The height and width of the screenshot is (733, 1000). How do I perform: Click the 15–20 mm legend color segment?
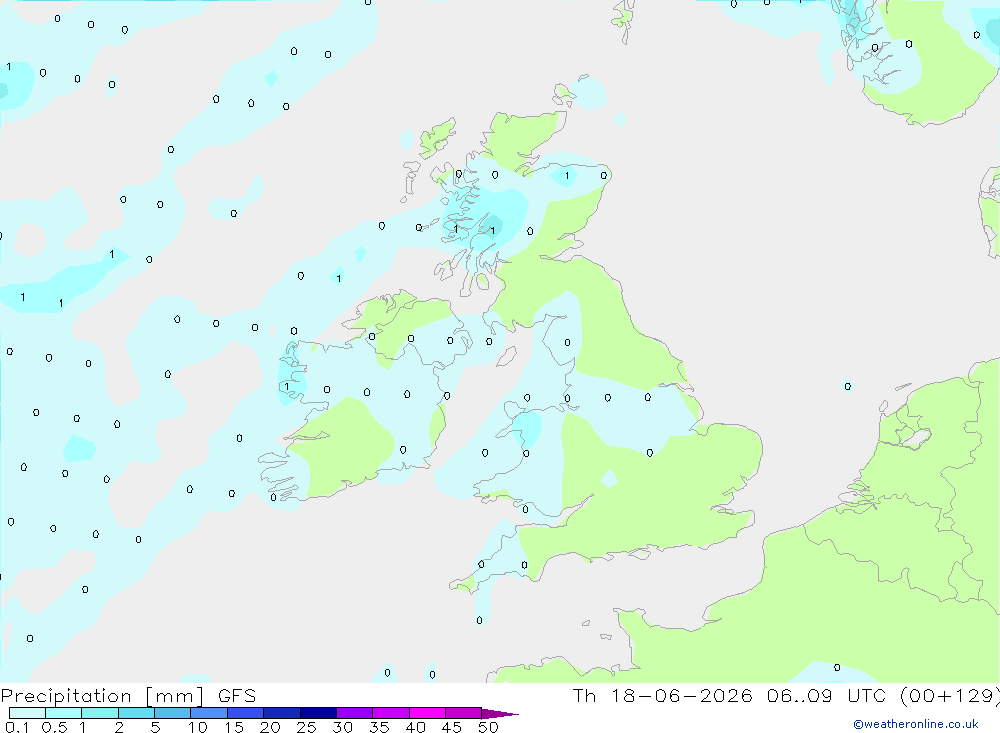(245, 713)
